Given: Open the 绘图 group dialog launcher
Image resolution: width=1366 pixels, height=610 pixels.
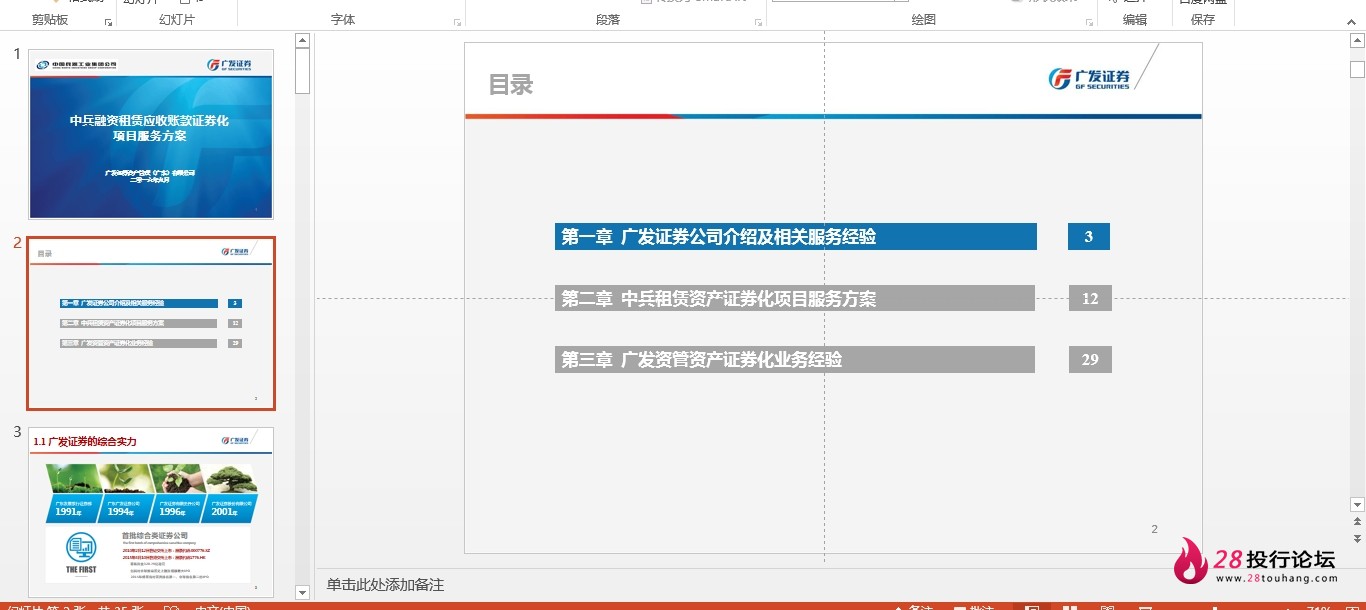Looking at the screenshot, I should [x=1089, y=21].
